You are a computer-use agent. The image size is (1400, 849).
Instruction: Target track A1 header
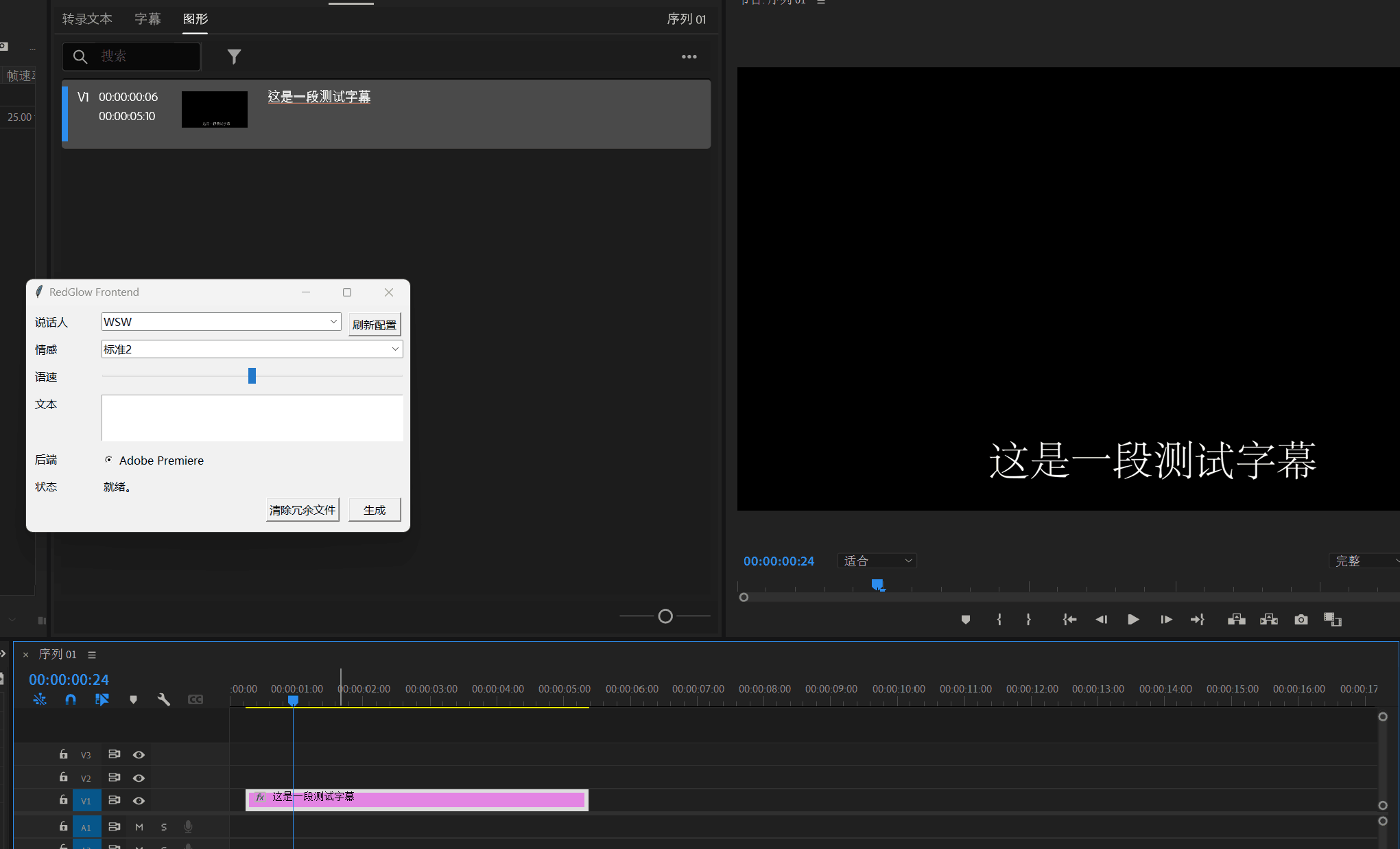(86, 828)
